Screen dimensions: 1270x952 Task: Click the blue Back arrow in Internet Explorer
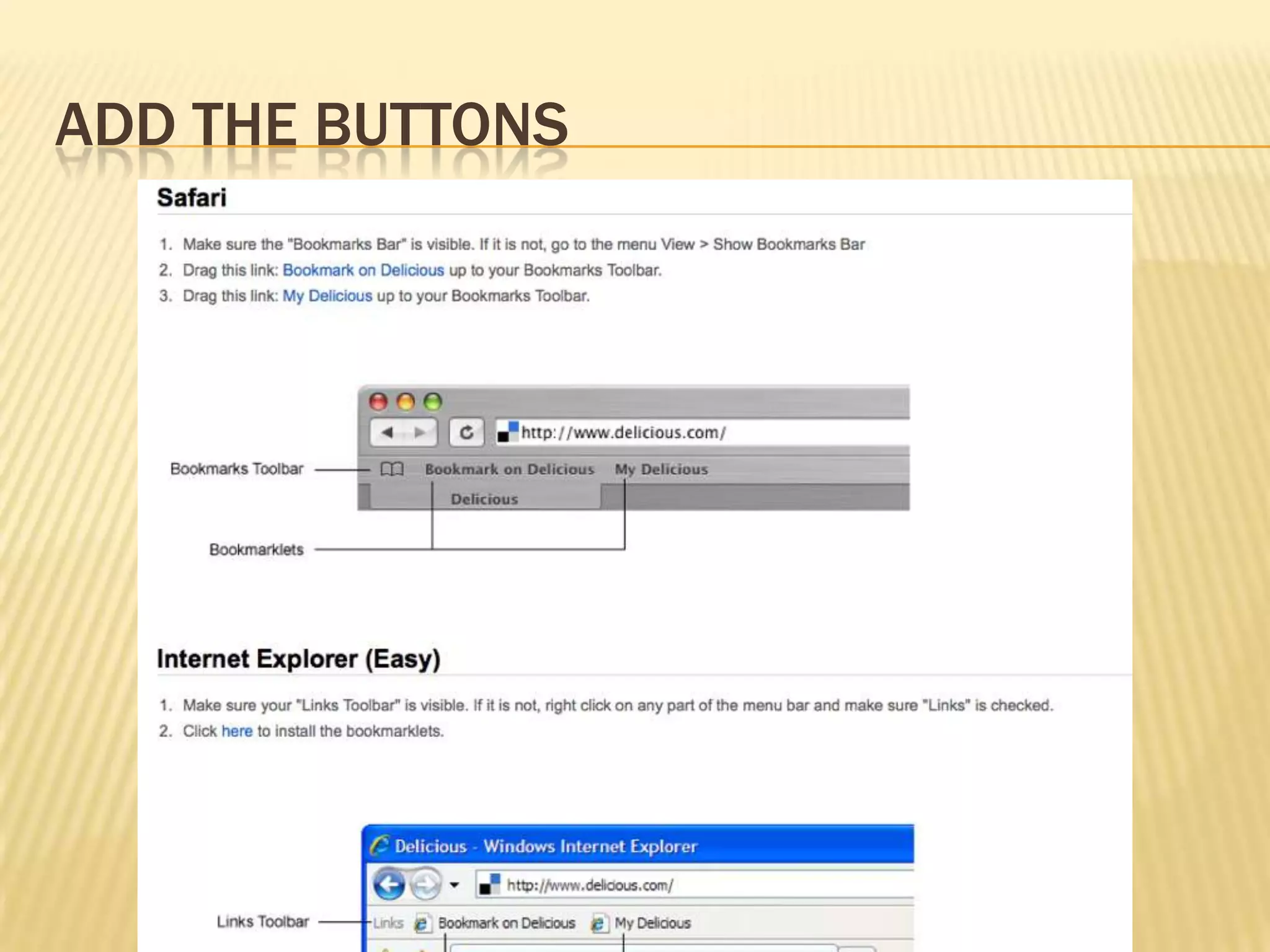pyautogui.click(x=389, y=884)
